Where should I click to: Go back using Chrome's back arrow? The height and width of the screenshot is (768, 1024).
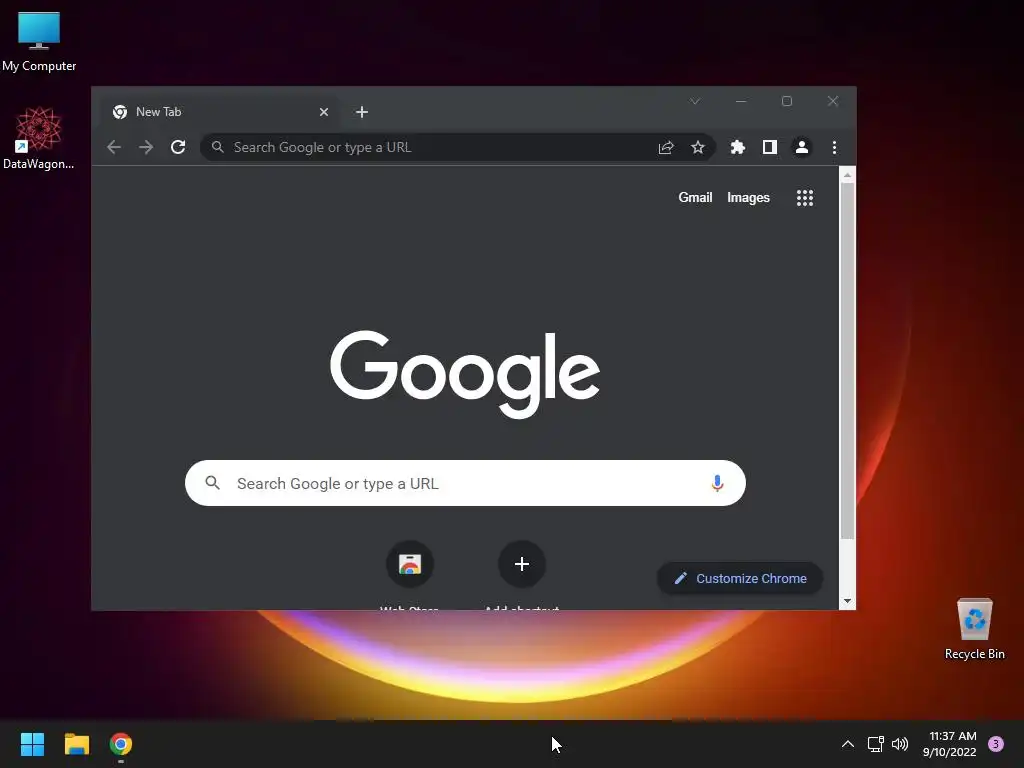pyautogui.click(x=114, y=148)
